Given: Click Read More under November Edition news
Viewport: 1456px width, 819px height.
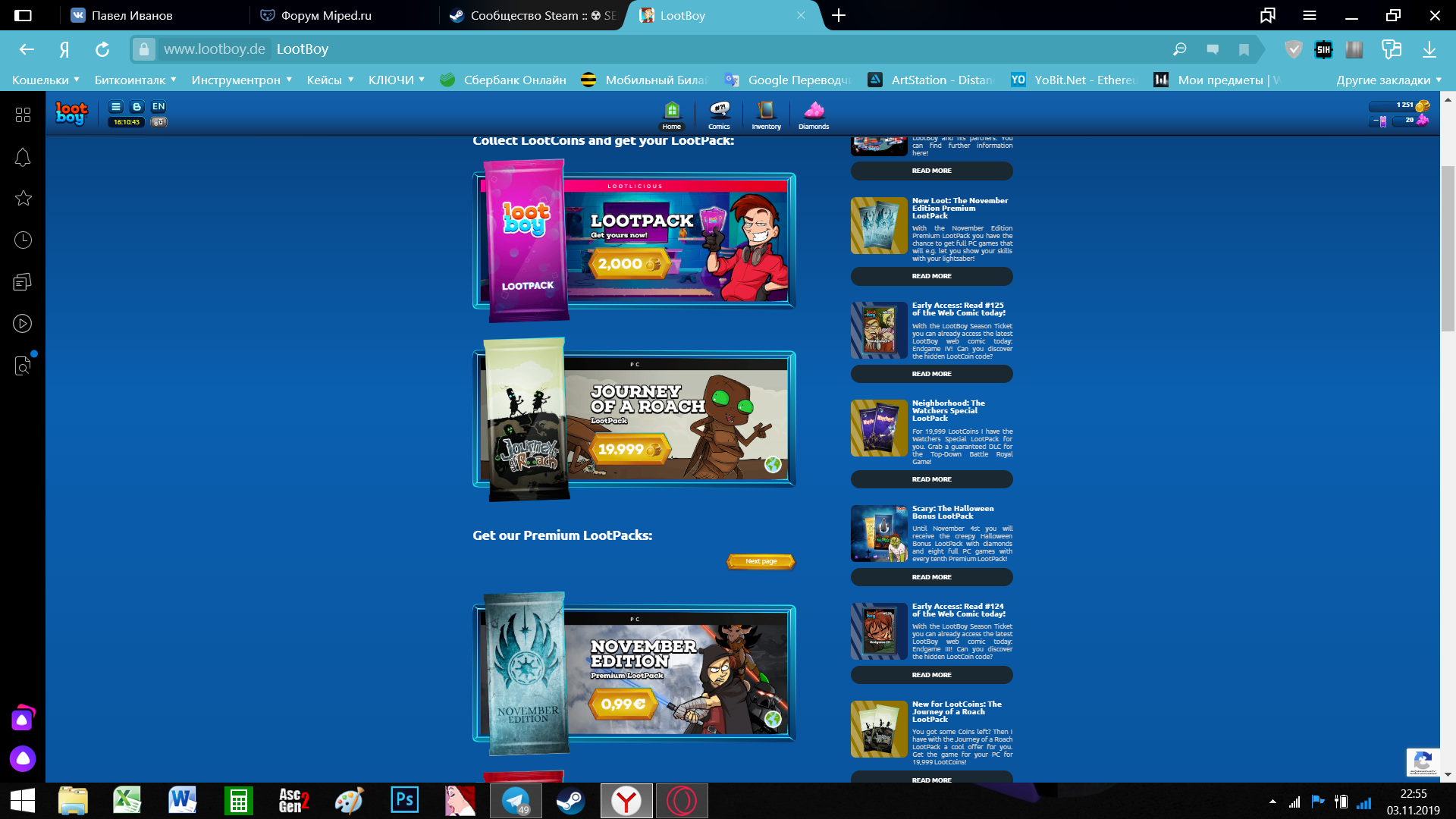Looking at the screenshot, I should coord(932,276).
